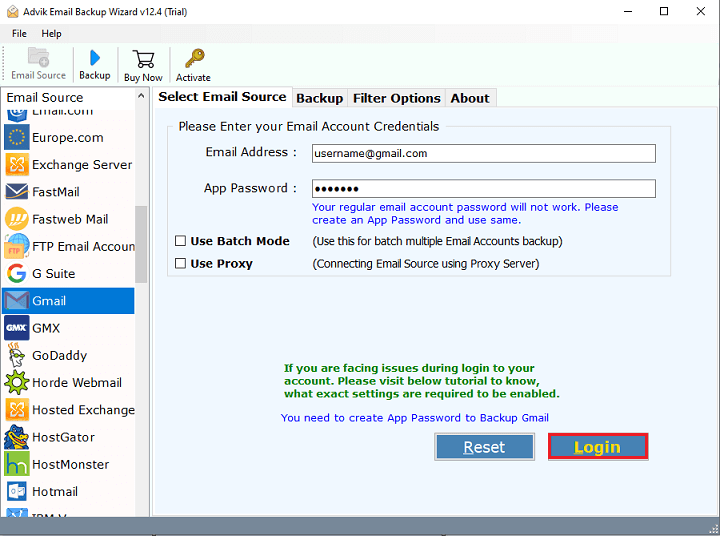Open the Filter Options tab
Screen dimensions: 720x536
tap(397, 98)
